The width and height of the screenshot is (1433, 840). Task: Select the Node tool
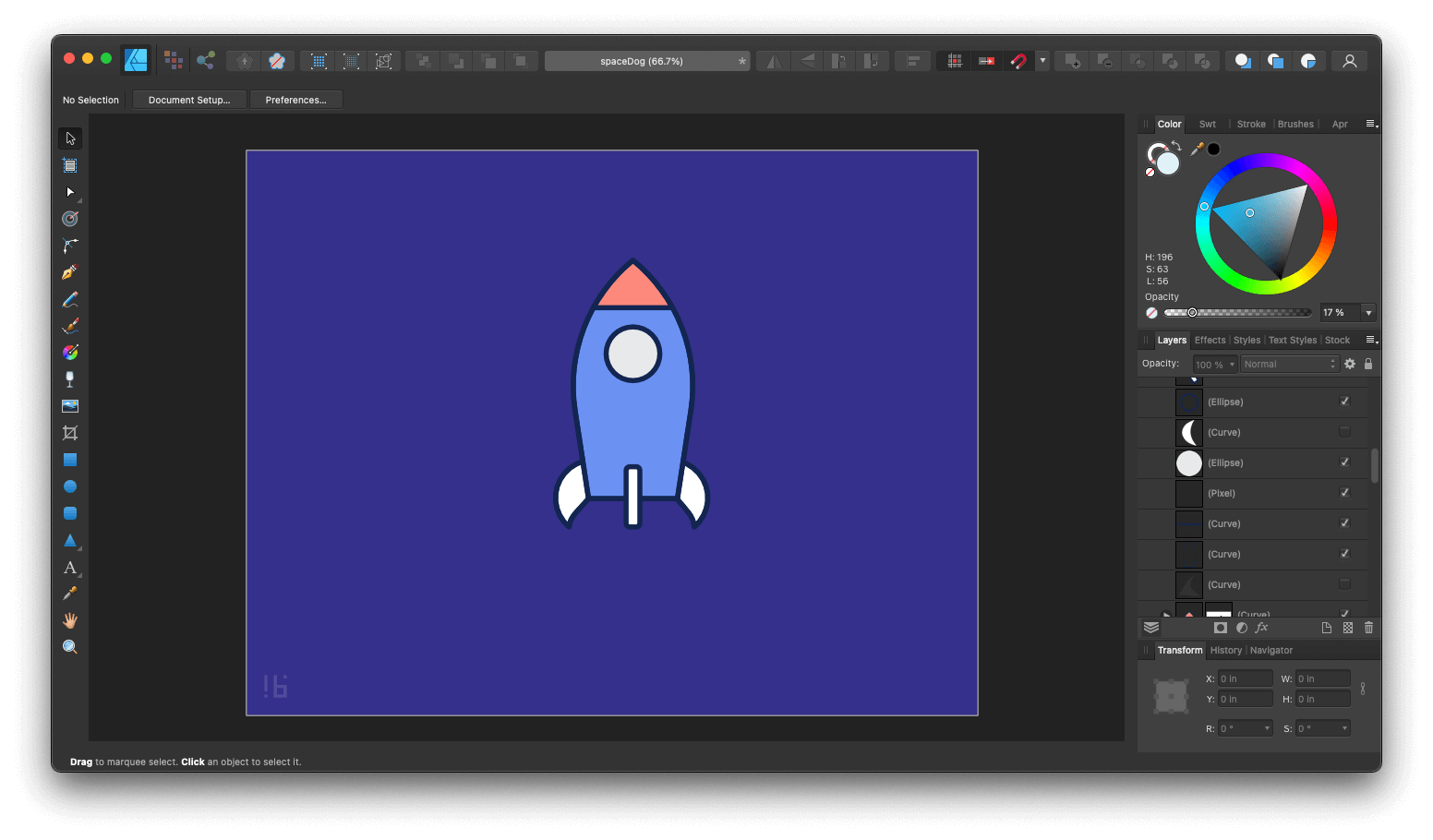(x=70, y=192)
